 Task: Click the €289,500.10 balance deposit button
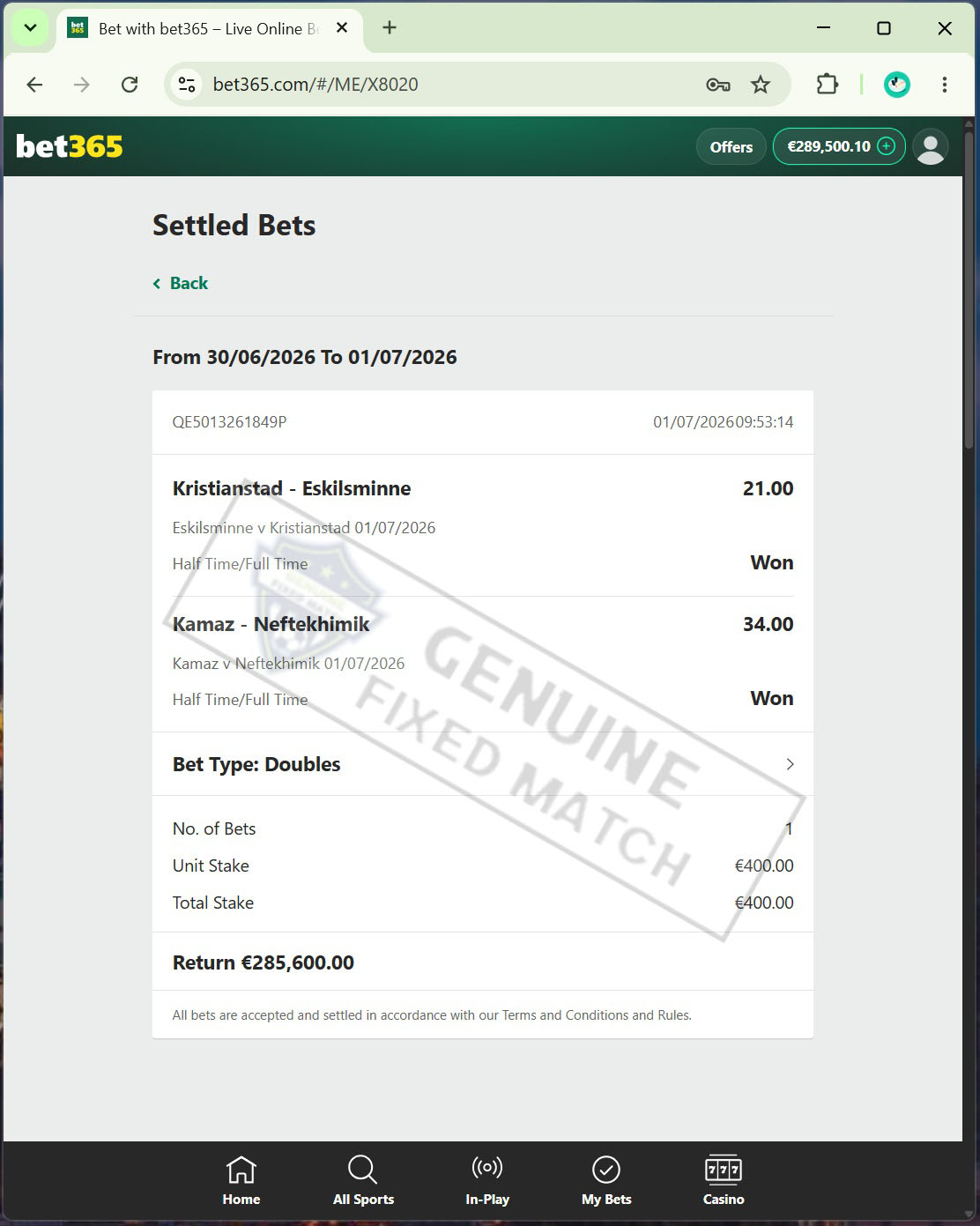839,146
